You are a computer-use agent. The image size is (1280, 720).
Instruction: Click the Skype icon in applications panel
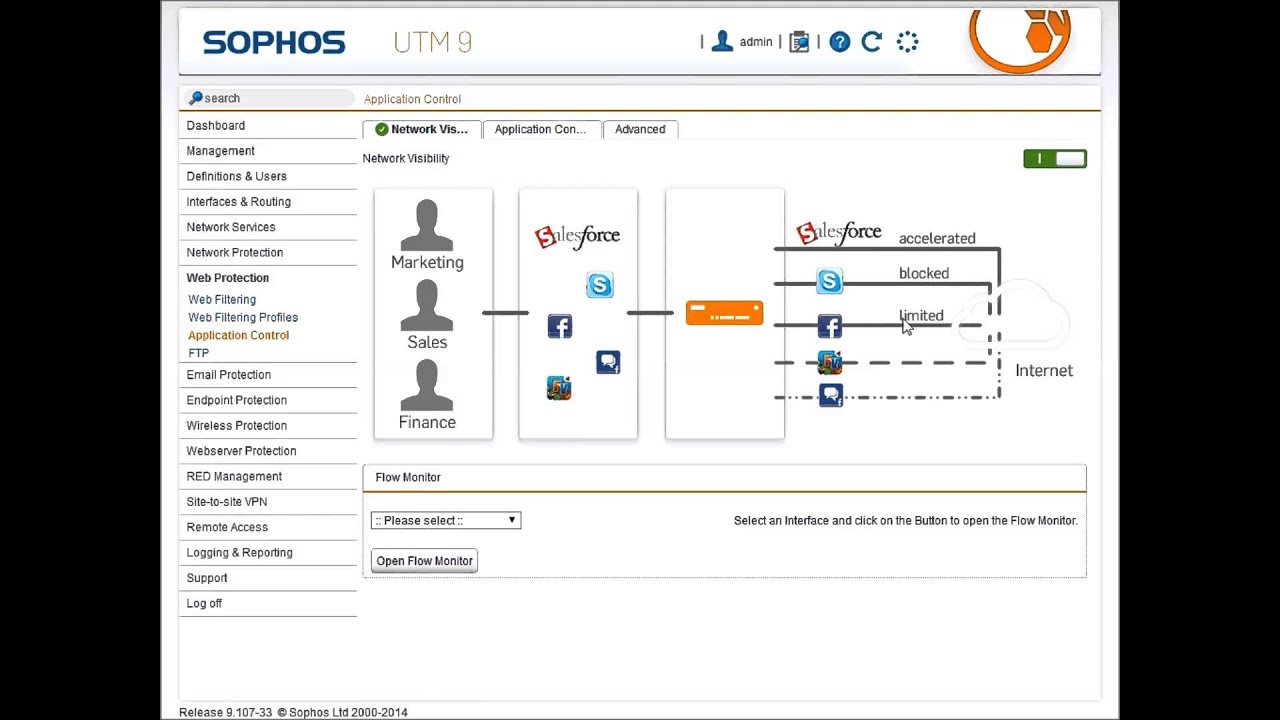coord(599,285)
